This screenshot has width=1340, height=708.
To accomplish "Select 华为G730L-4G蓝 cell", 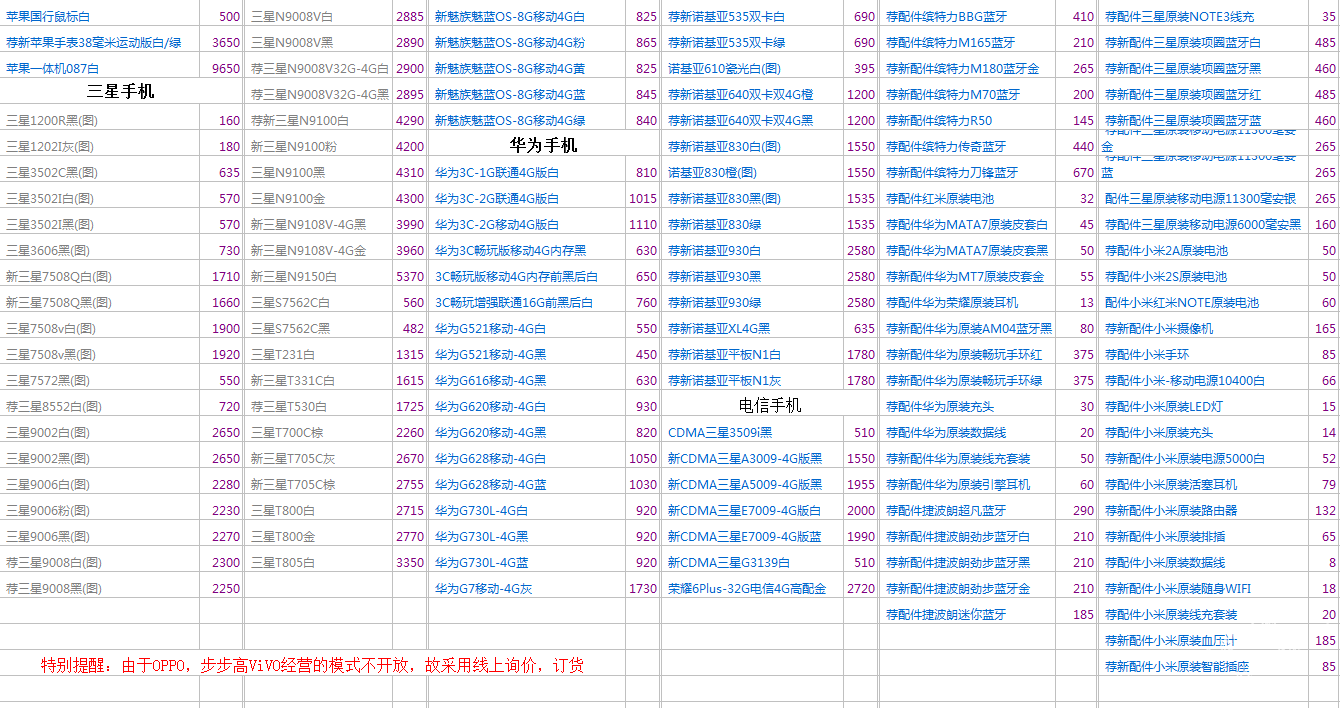I will [482, 562].
